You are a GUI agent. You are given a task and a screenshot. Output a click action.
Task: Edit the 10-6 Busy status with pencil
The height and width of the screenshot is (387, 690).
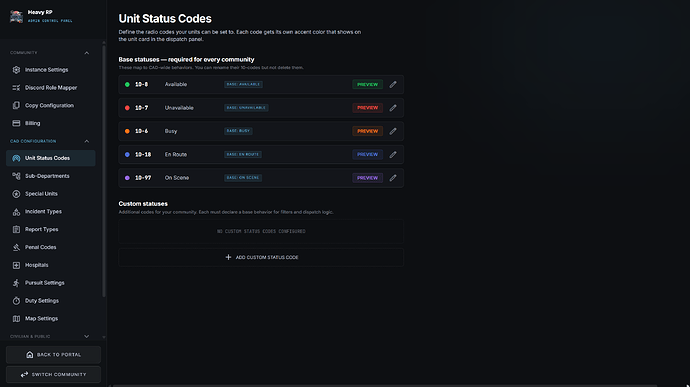[393, 131]
